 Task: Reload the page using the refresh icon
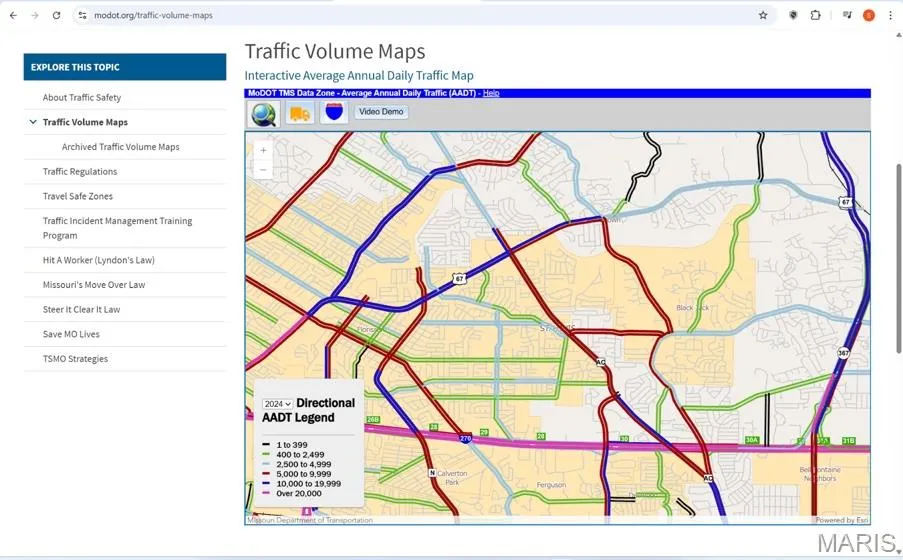coord(56,16)
